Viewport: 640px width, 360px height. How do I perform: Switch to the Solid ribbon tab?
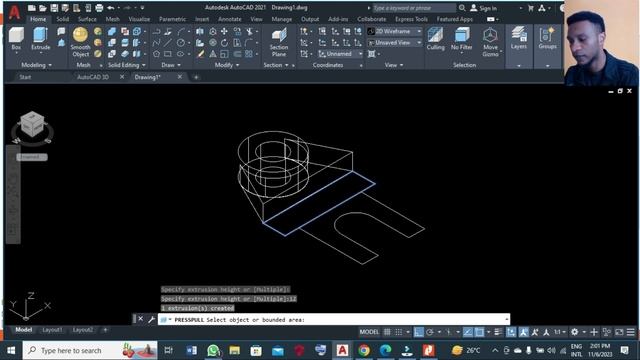click(x=62, y=19)
